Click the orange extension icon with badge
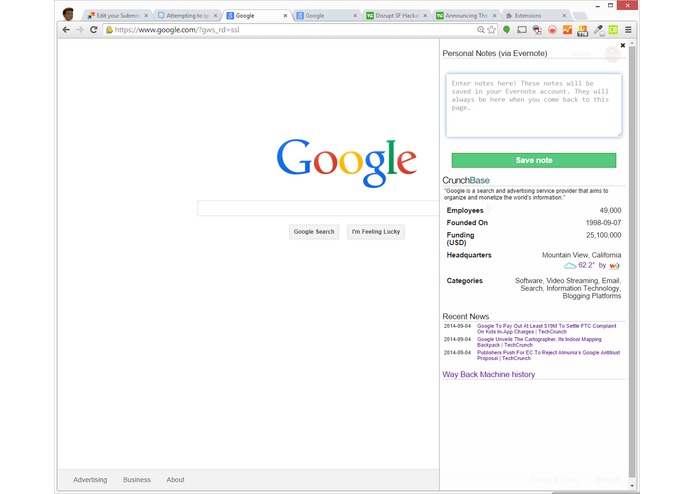Screen dimensions: 695x494 tap(582, 30)
